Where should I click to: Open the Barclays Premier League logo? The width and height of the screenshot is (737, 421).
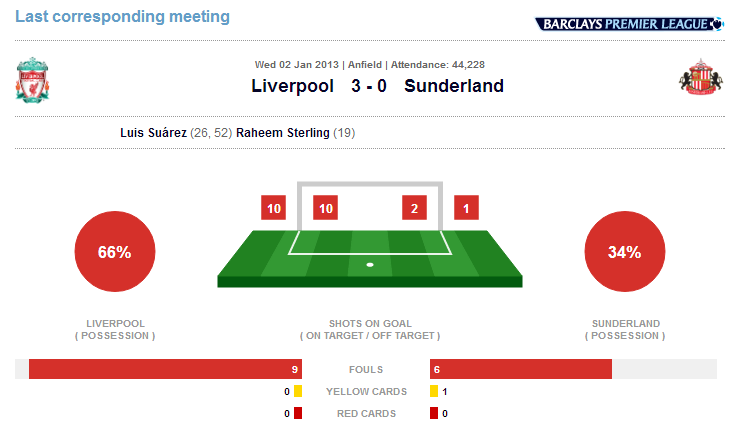tap(629, 24)
